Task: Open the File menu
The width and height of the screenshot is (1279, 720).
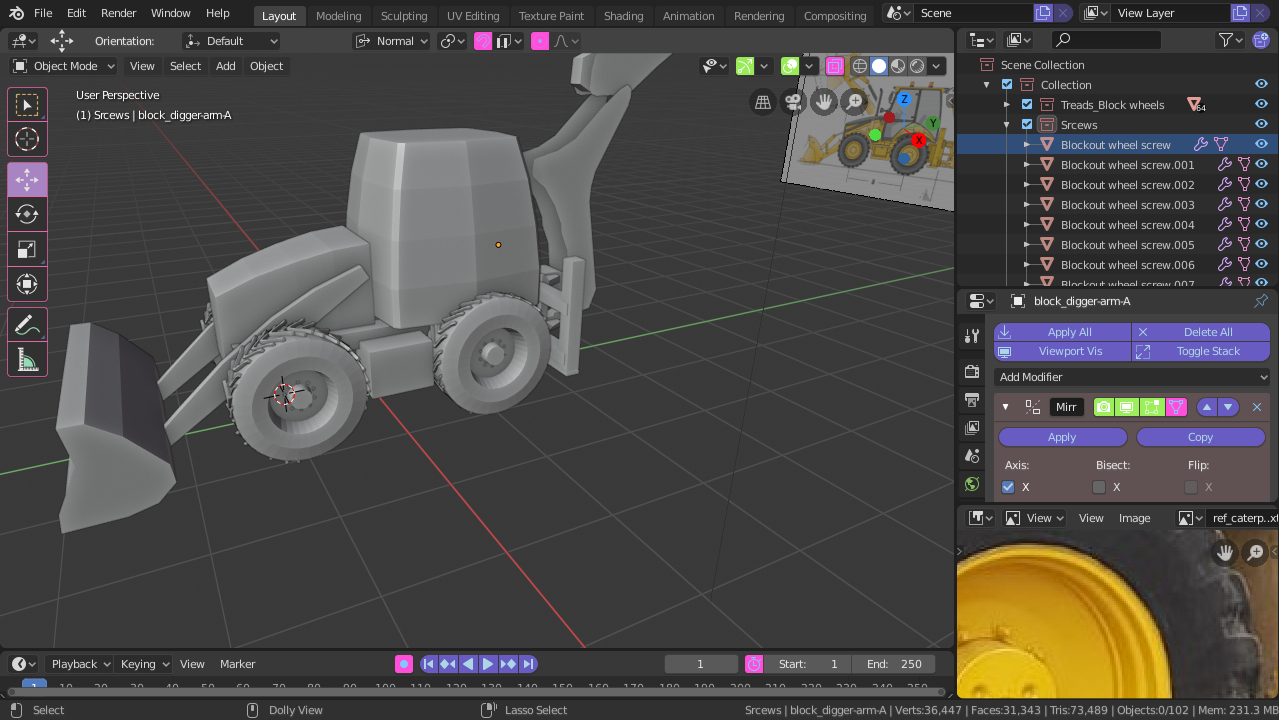Action: pyautogui.click(x=43, y=13)
